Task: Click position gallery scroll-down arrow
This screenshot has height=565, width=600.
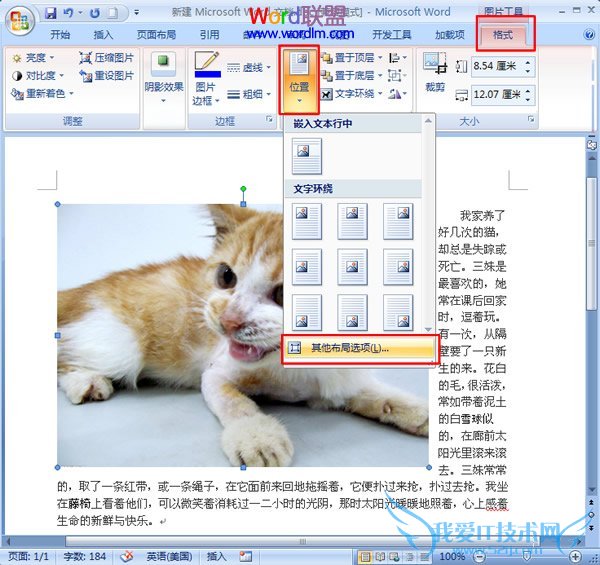Action: [428, 329]
